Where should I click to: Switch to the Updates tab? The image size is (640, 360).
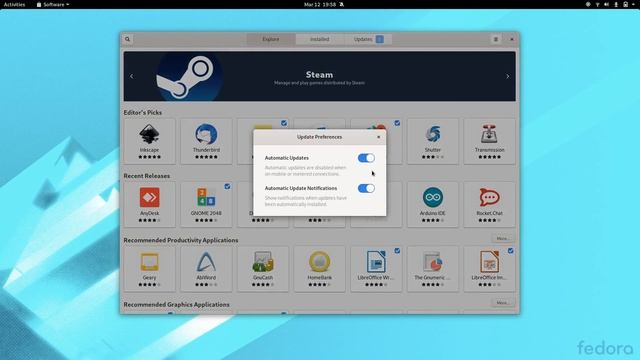pyautogui.click(x=368, y=39)
